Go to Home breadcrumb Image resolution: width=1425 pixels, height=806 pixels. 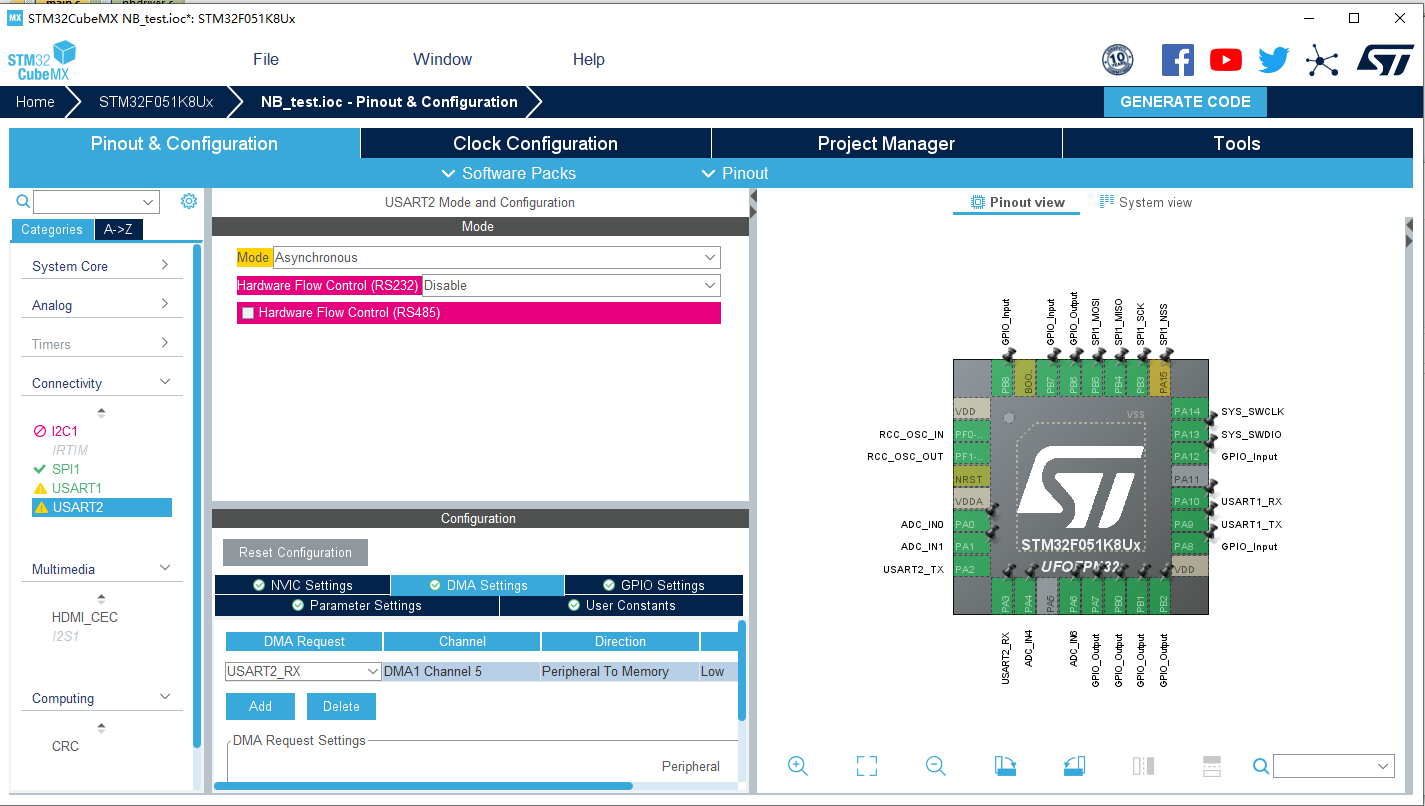(x=35, y=102)
